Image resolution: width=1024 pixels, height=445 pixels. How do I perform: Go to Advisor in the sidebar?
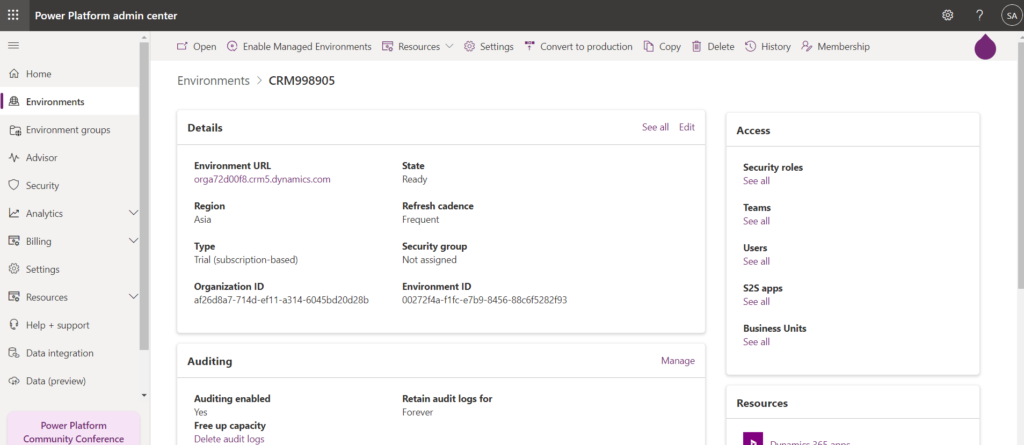[41, 158]
